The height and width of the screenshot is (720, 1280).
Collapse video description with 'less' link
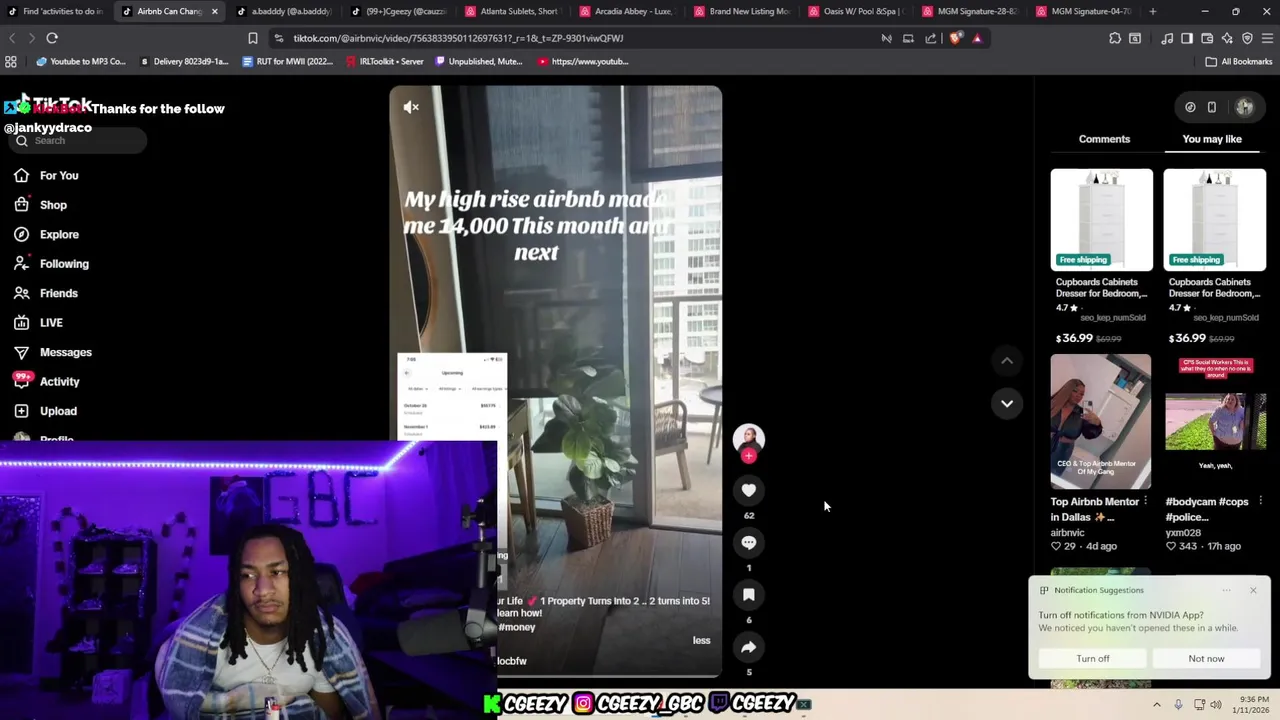pyautogui.click(x=702, y=640)
